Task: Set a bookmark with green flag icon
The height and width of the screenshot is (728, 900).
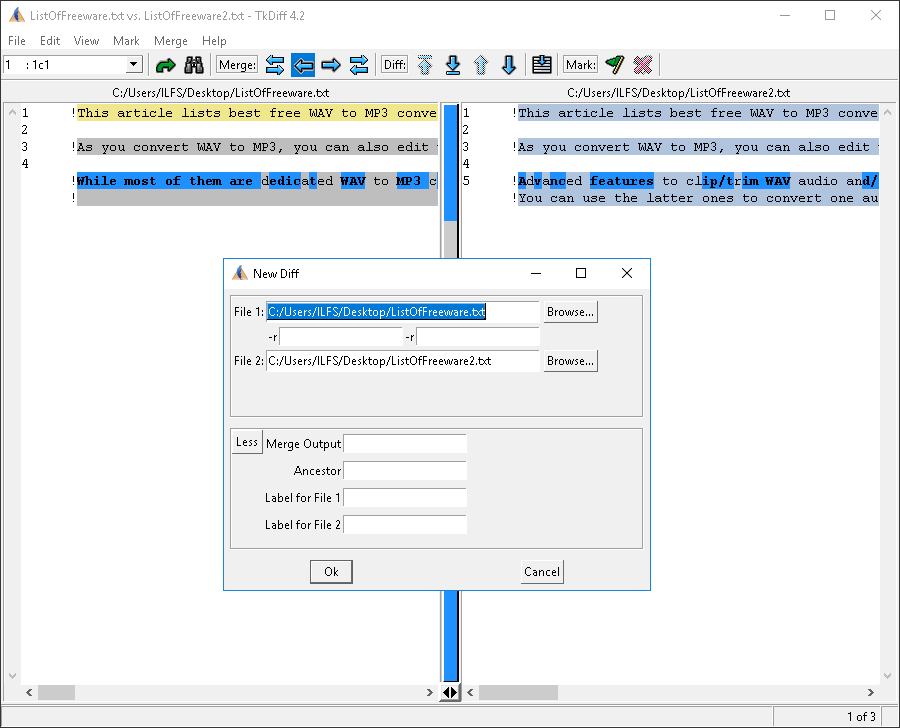Action: (615, 65)
